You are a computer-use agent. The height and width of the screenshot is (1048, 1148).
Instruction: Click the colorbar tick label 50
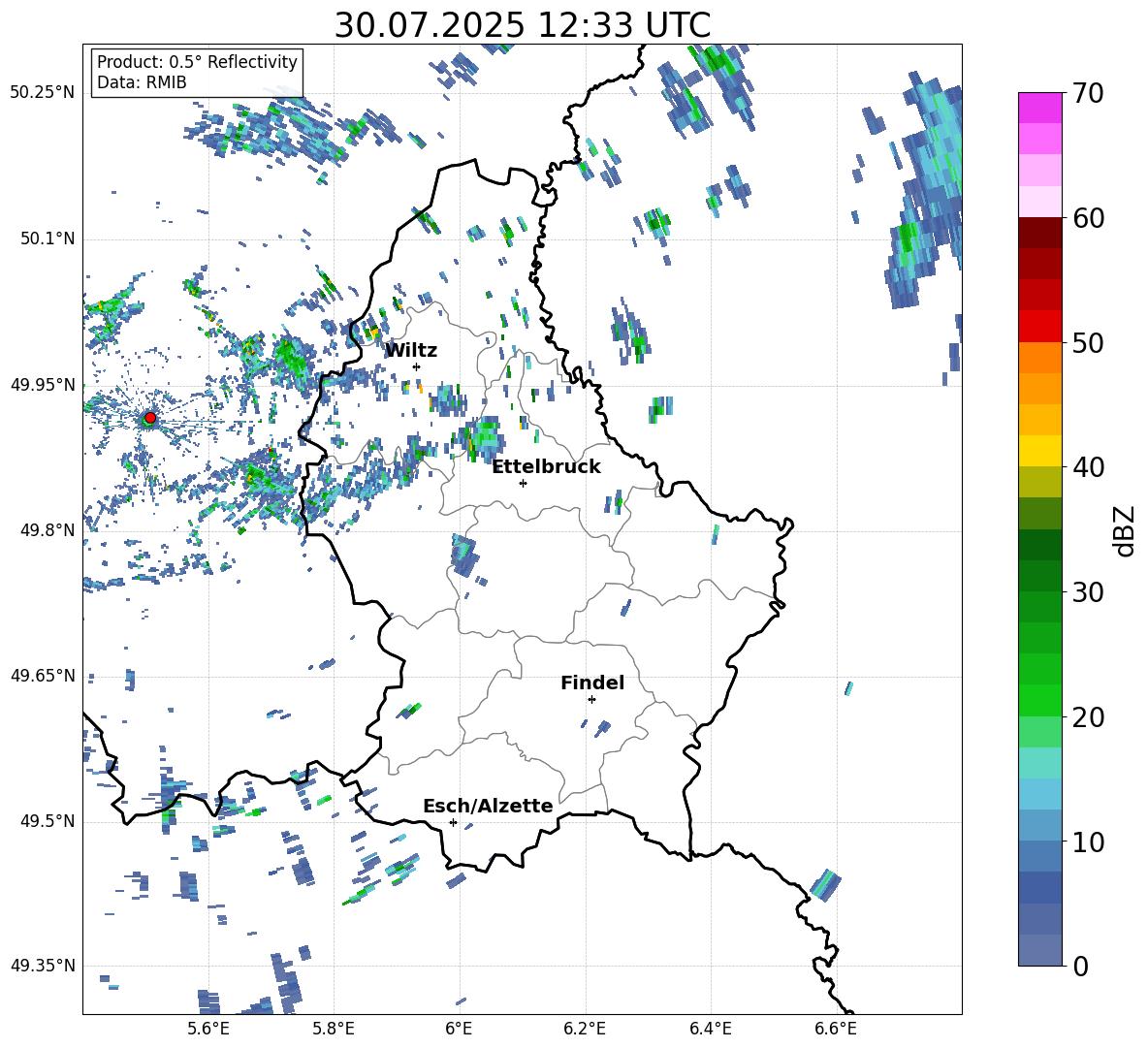pos(1087,342)
